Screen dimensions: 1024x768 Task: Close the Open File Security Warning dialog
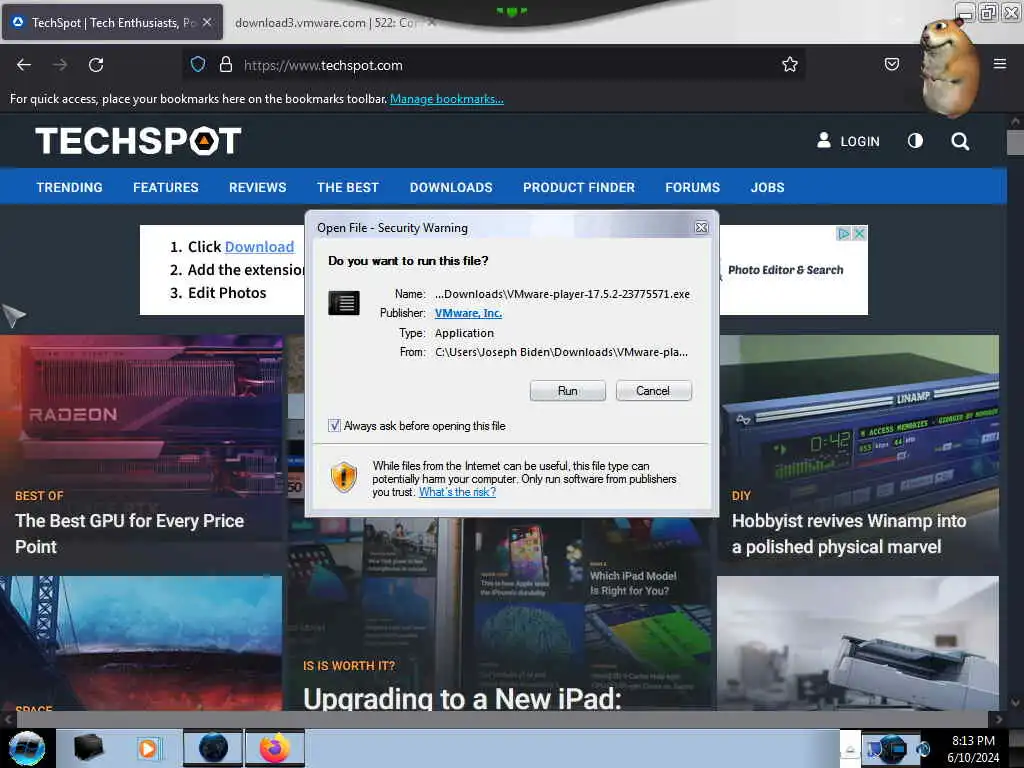[x=701, y=227]
